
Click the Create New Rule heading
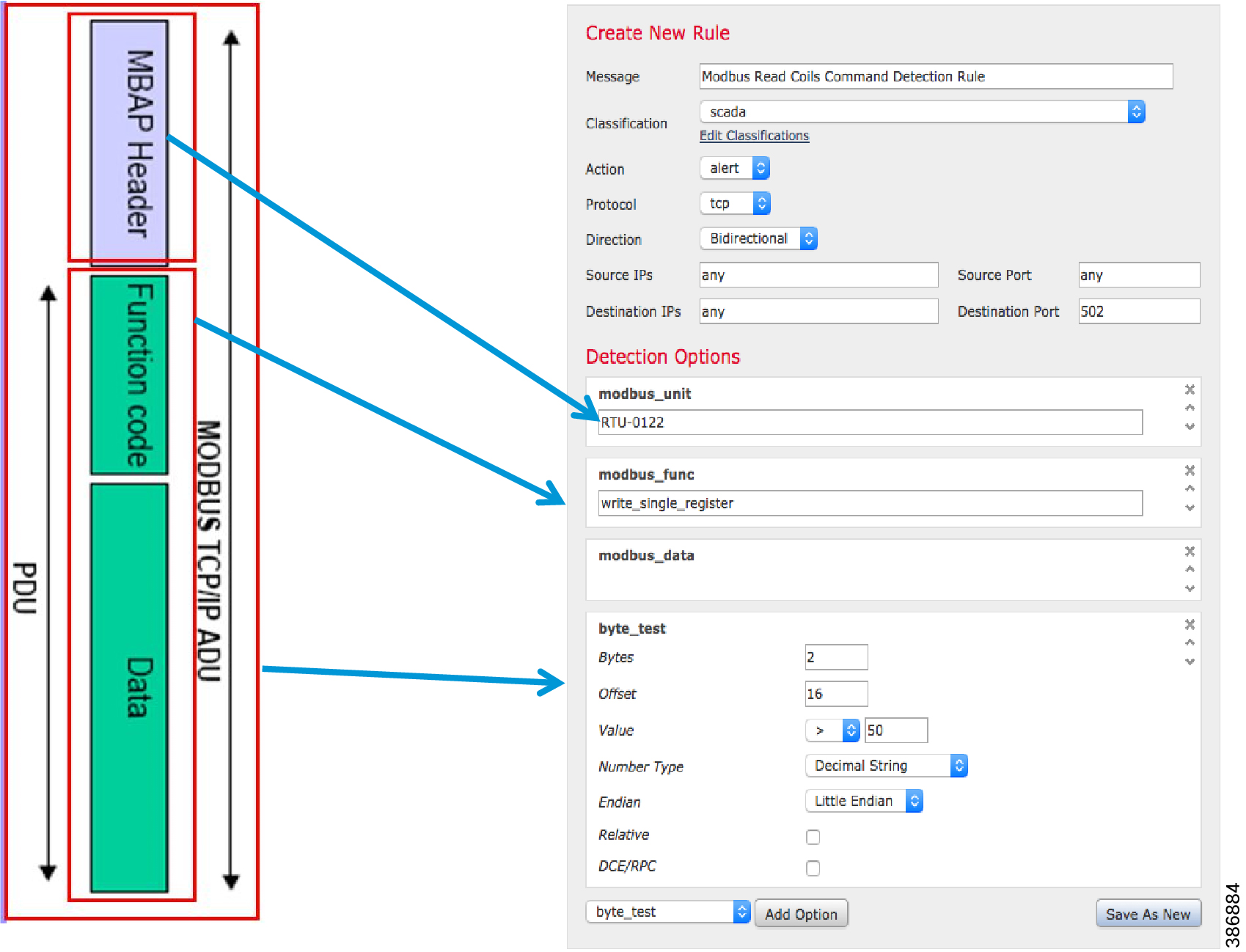point(657,33)
